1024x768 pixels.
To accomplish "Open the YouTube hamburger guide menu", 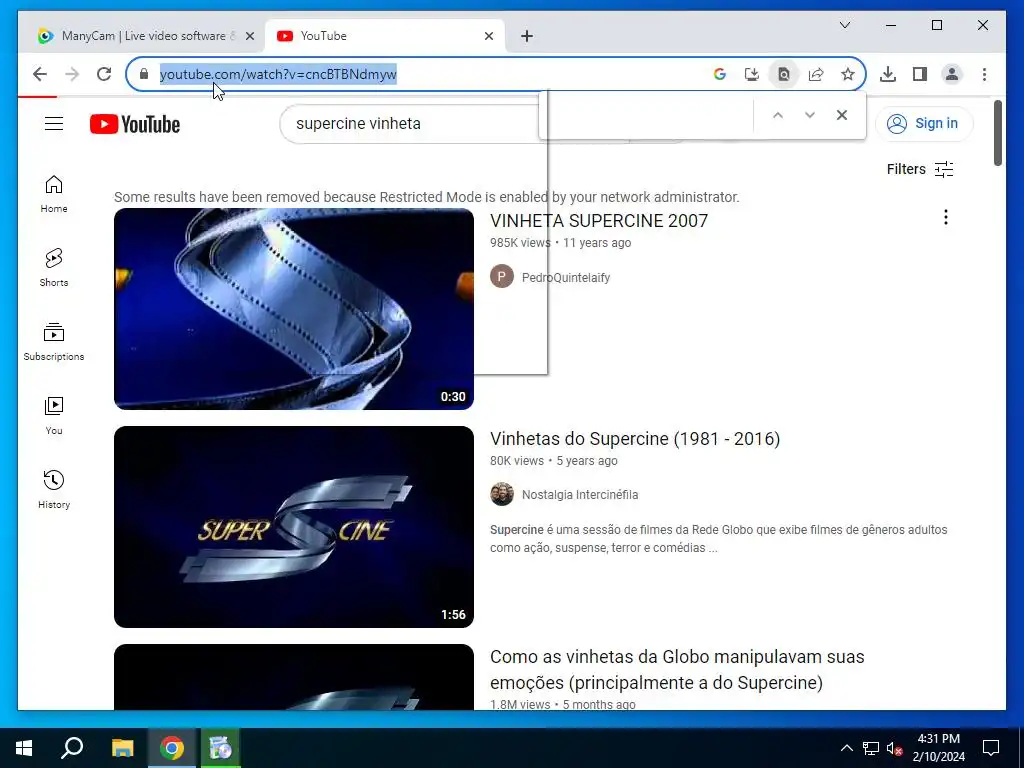I will pyautogui.click(x=54, y=123).
